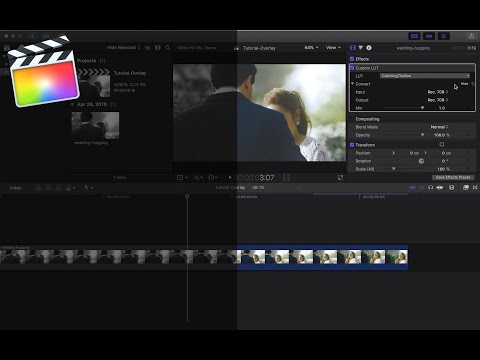This screenshot has width=480, height=360.
Task: Open timeline clip appearance icon
Action: [x=452, y=188]
